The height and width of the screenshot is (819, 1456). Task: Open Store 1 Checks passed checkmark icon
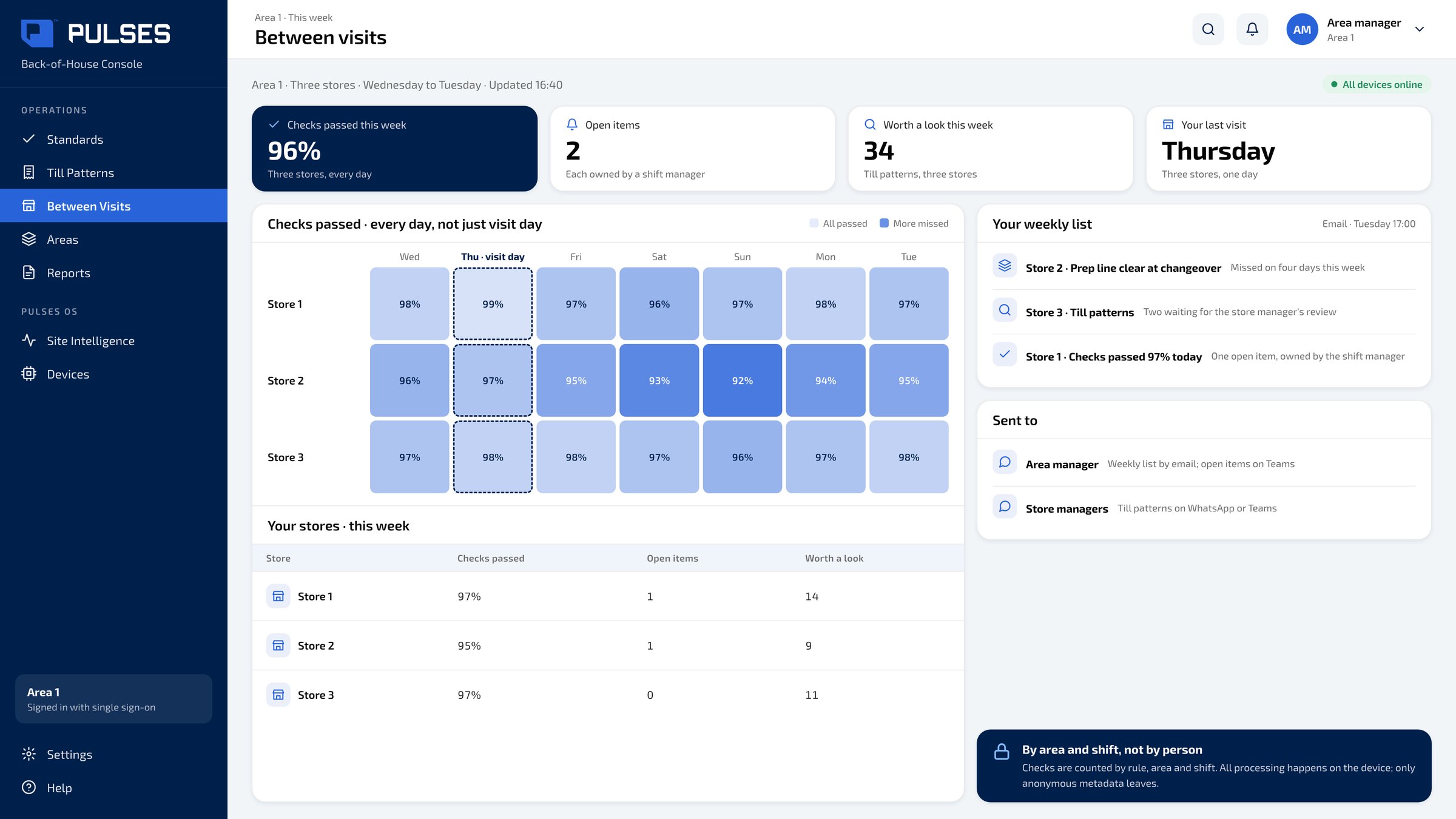coord(1005,354)
